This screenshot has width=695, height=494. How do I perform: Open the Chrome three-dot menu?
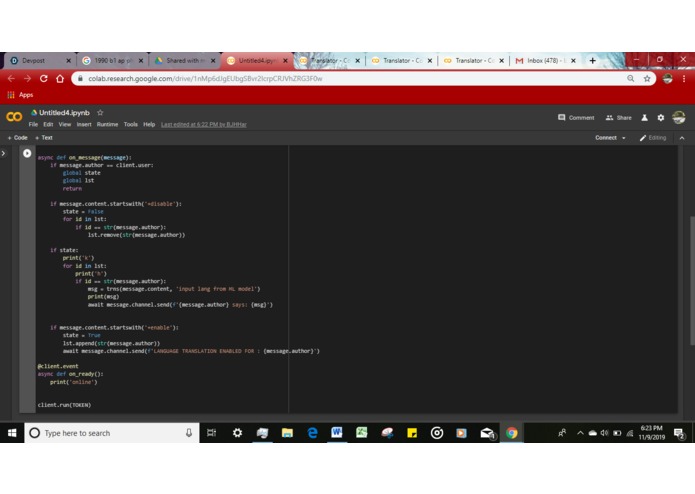coord(684,79)
